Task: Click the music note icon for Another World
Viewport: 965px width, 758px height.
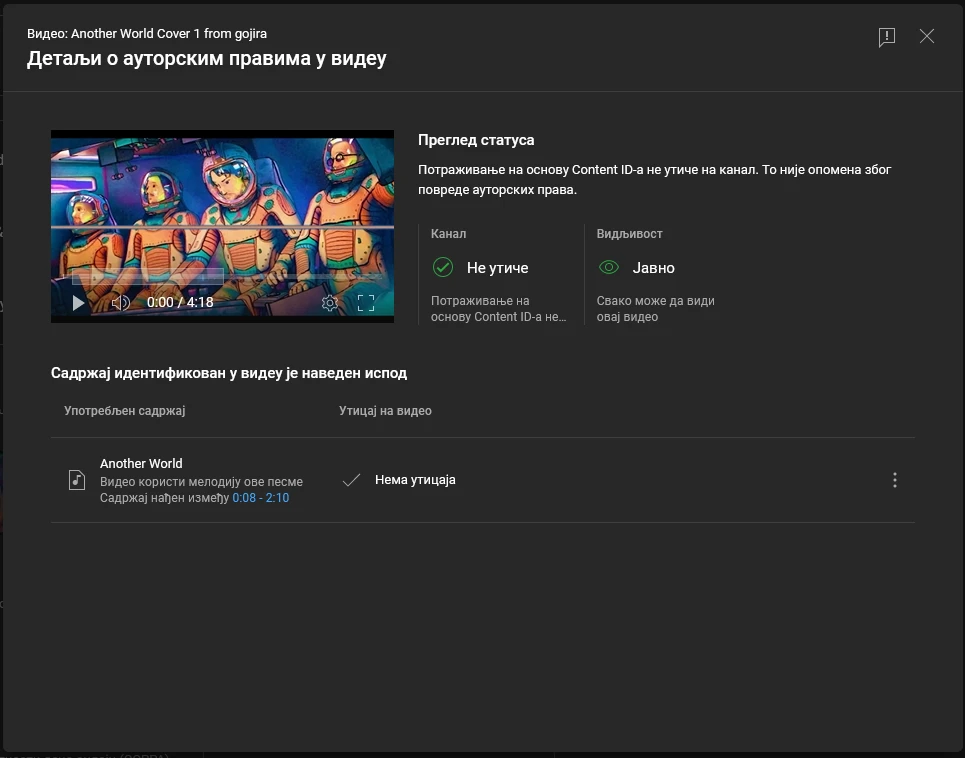Action: [77, 480]
